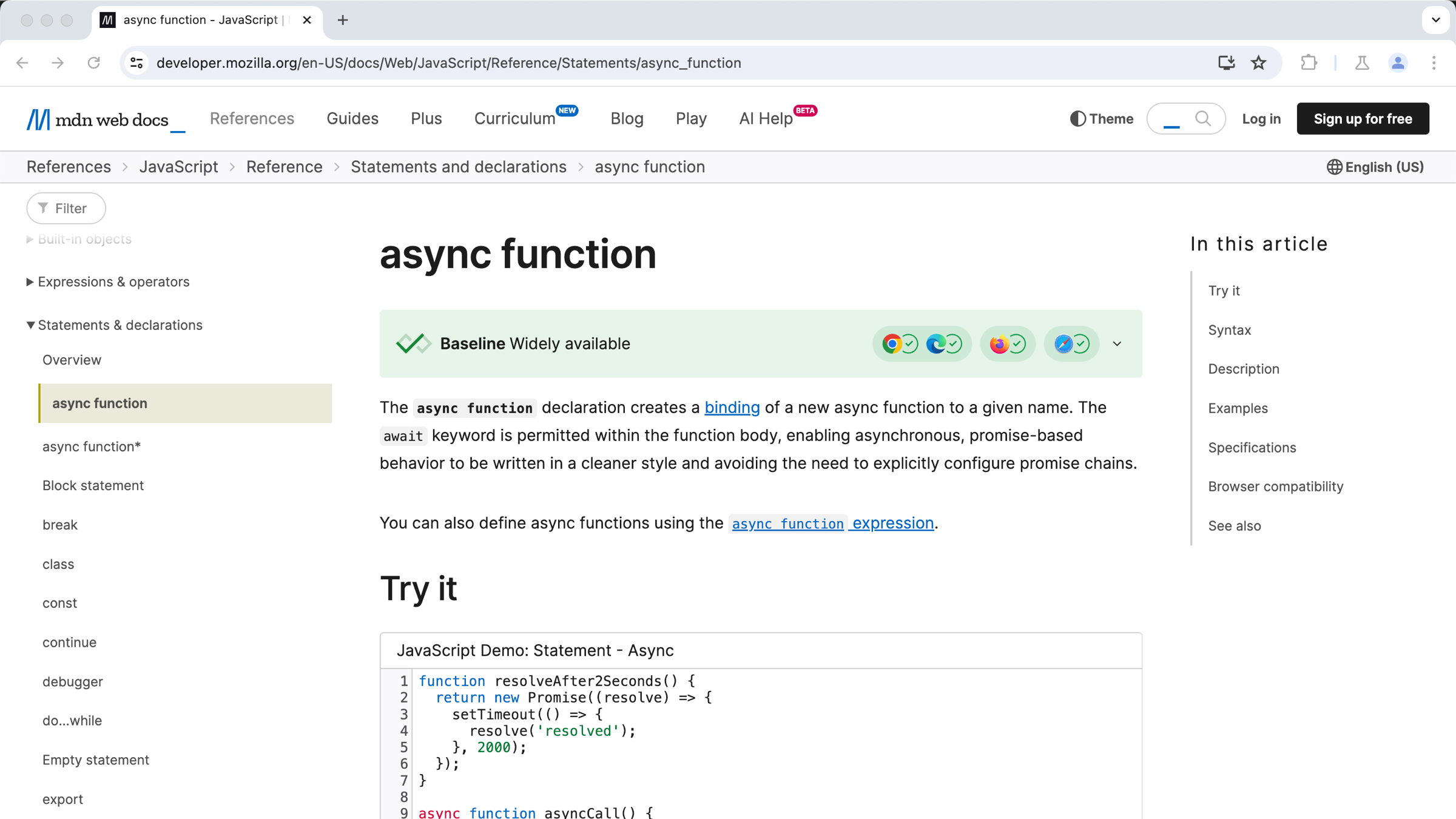Click the browser extensions icon

pos(1309,63)
